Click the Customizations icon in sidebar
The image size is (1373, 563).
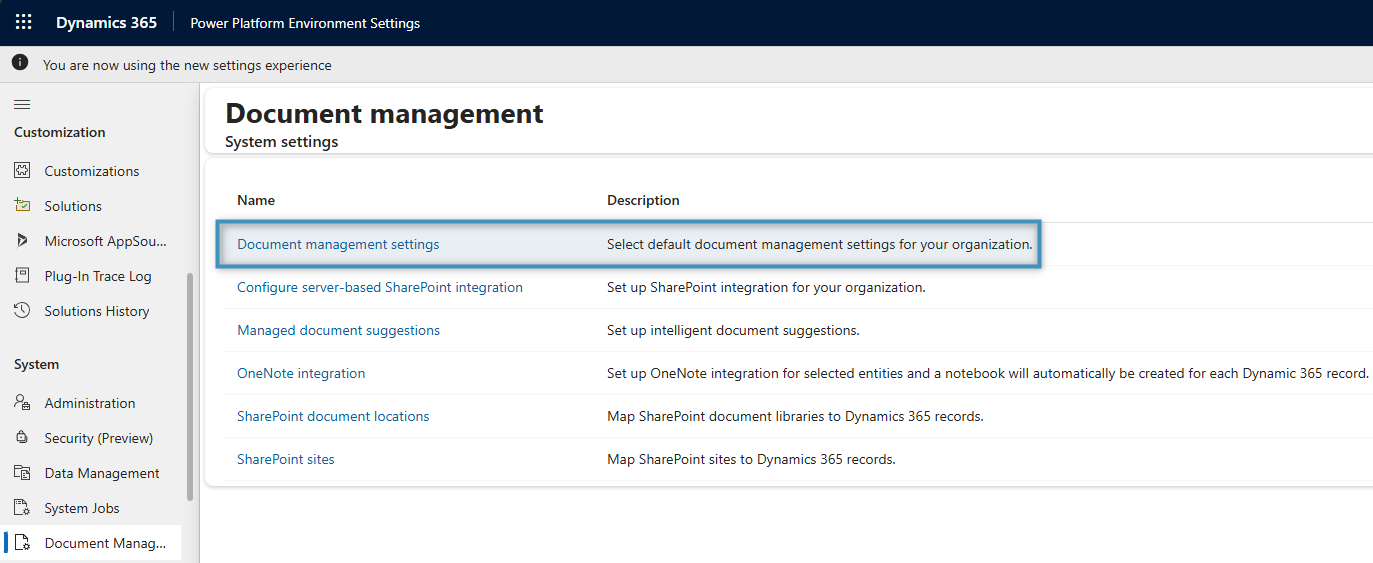[23, 171]
